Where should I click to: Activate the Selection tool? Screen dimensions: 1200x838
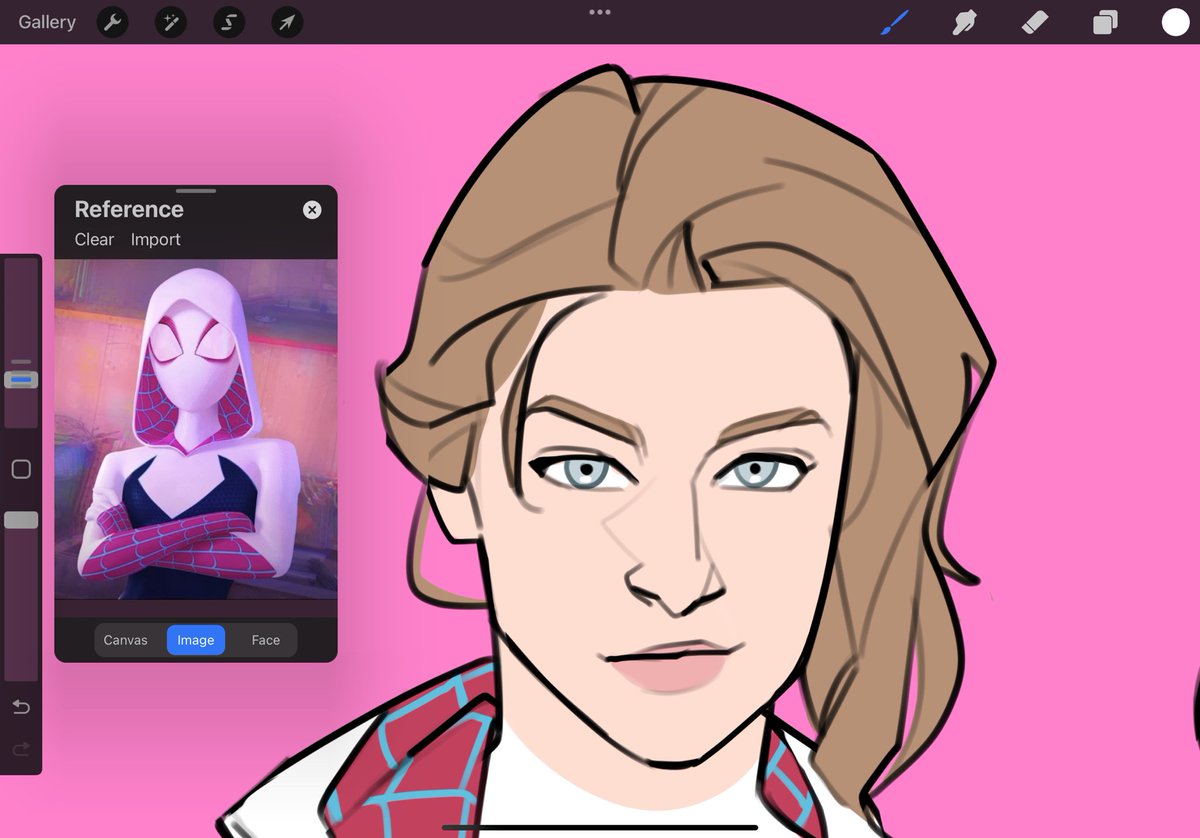229,22
